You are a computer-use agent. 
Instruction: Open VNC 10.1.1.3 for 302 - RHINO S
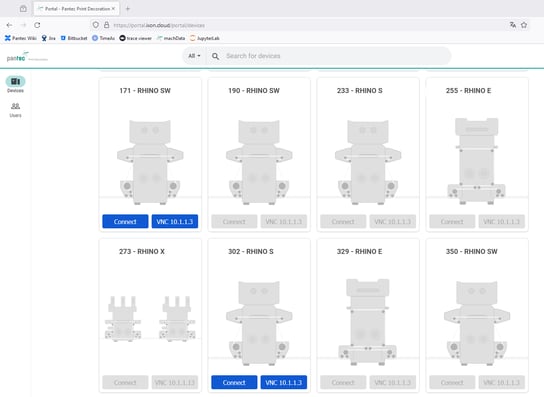[284, 382]
